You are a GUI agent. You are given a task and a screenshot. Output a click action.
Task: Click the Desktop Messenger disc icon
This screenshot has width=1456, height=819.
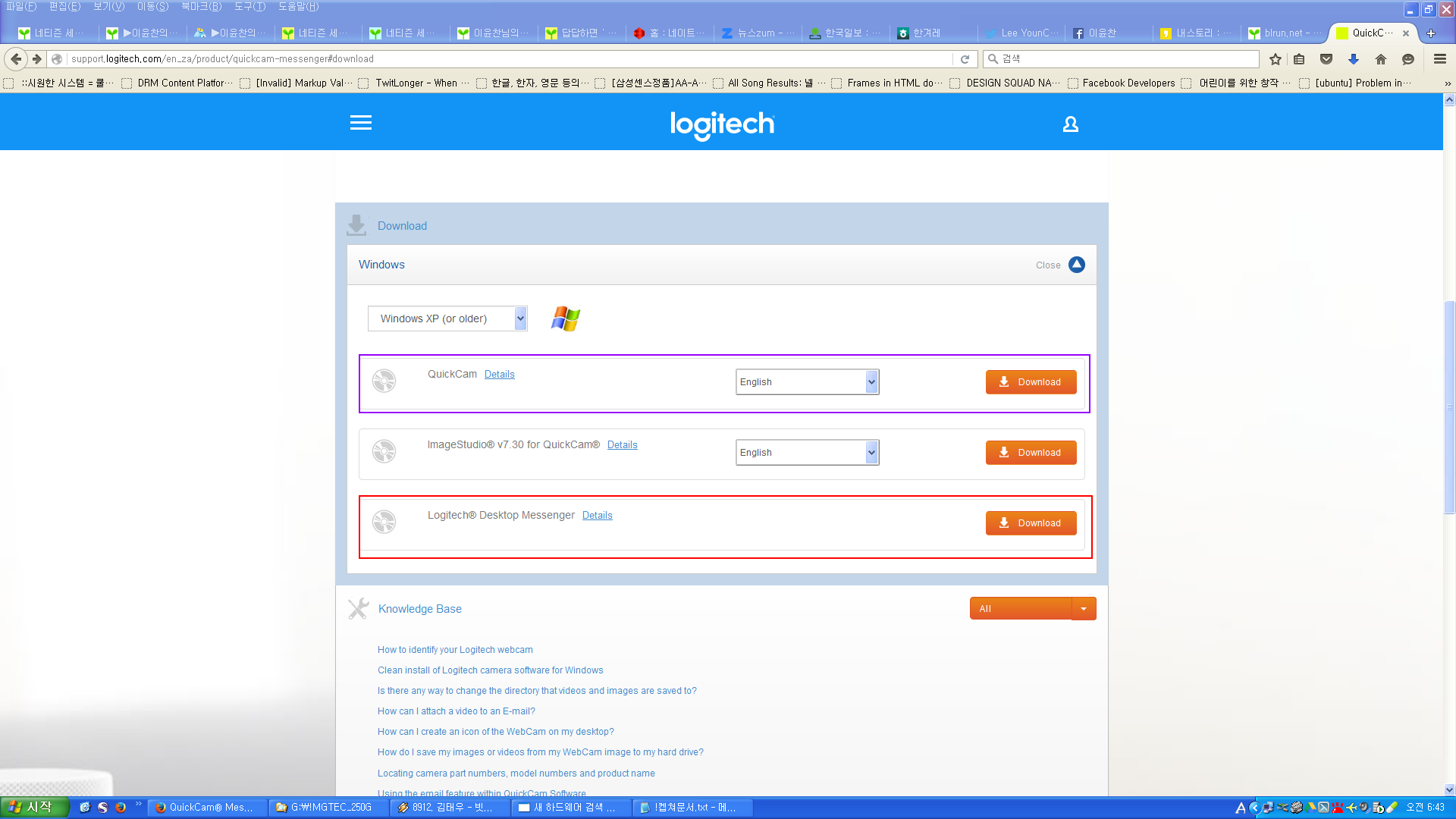[384, 522]
